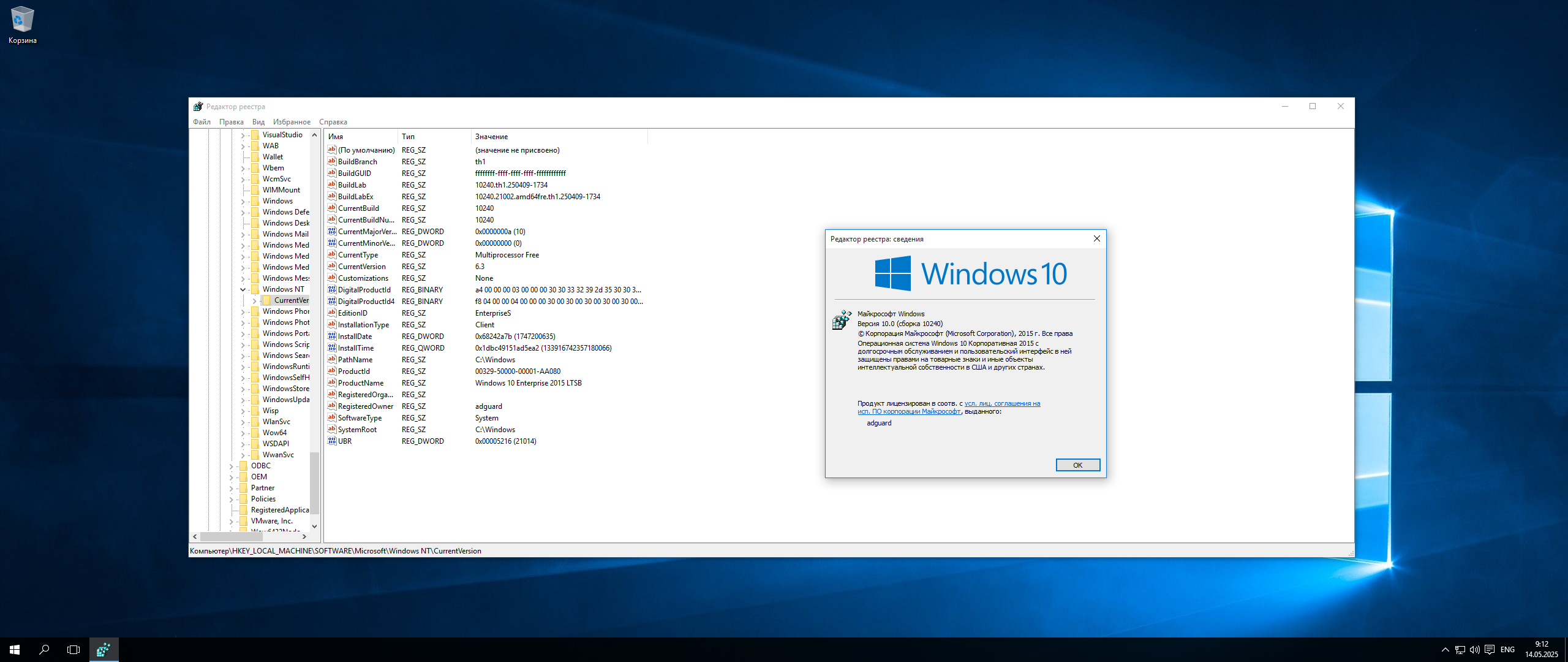Expand the Windows Defender tree node
The height and width of the screenshot is (662, 1568).
243,212
